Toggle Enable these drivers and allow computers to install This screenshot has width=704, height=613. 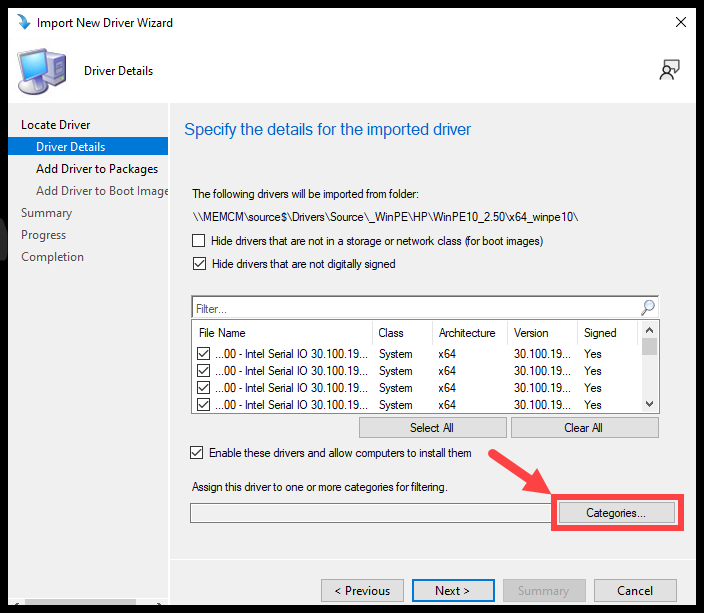tap(196, 453)
